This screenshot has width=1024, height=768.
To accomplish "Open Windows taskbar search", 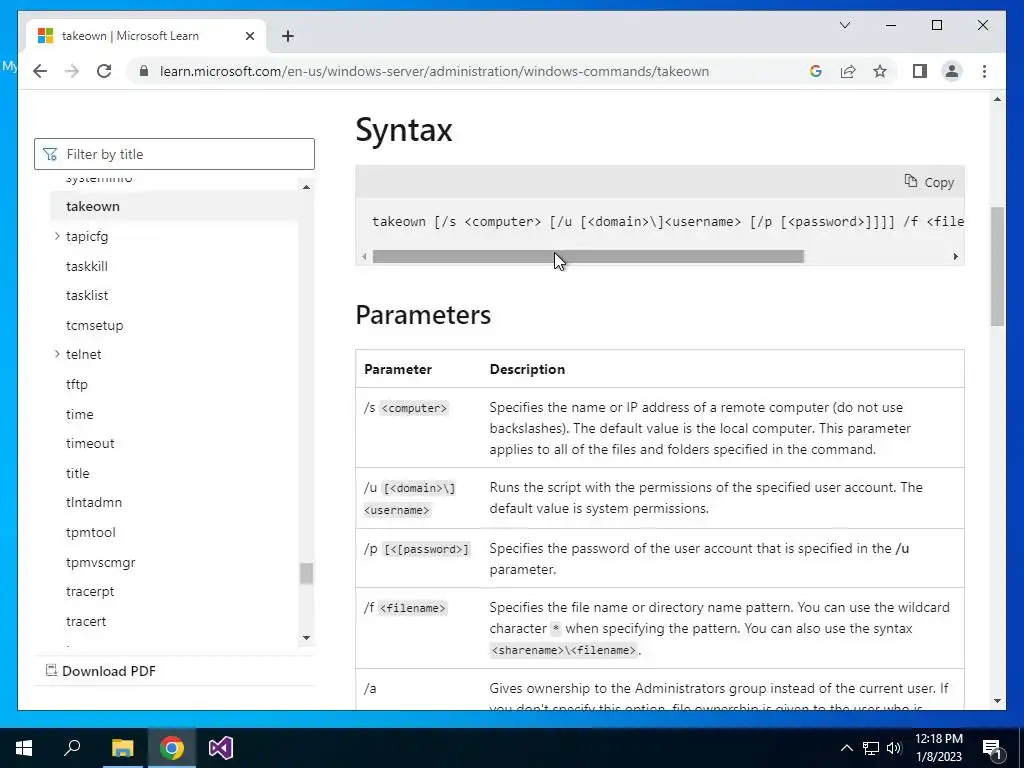I will (72, 748).
